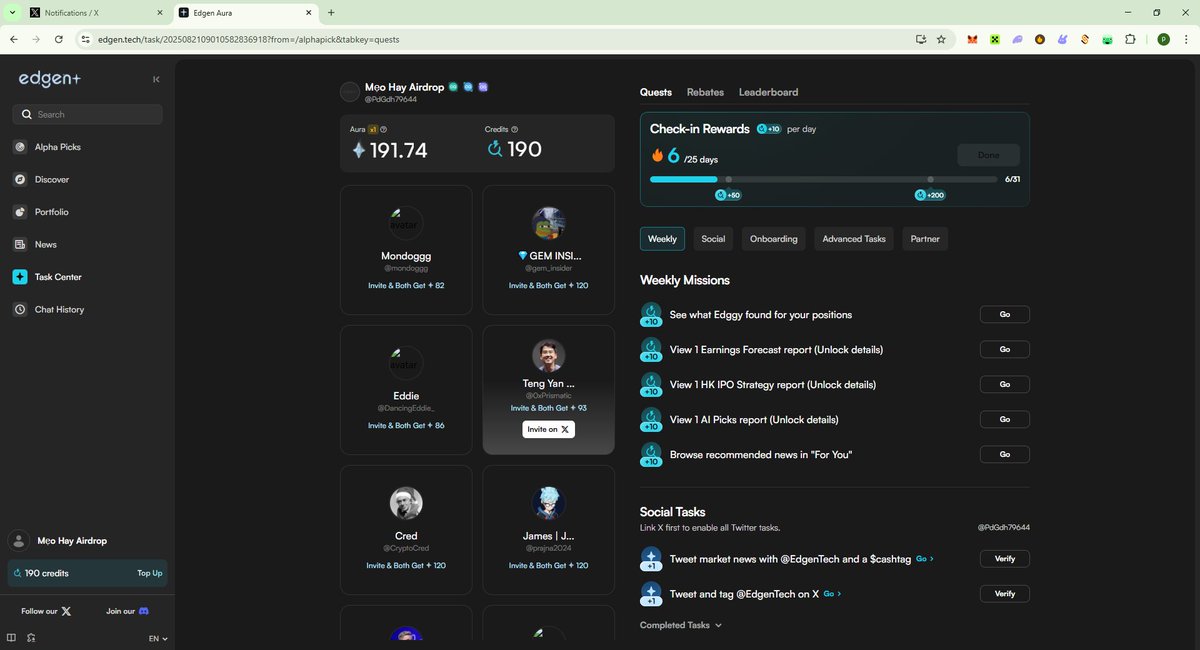Open the tab search dropdown arrow
This screenshot has width=1200, height=650.
11,12
